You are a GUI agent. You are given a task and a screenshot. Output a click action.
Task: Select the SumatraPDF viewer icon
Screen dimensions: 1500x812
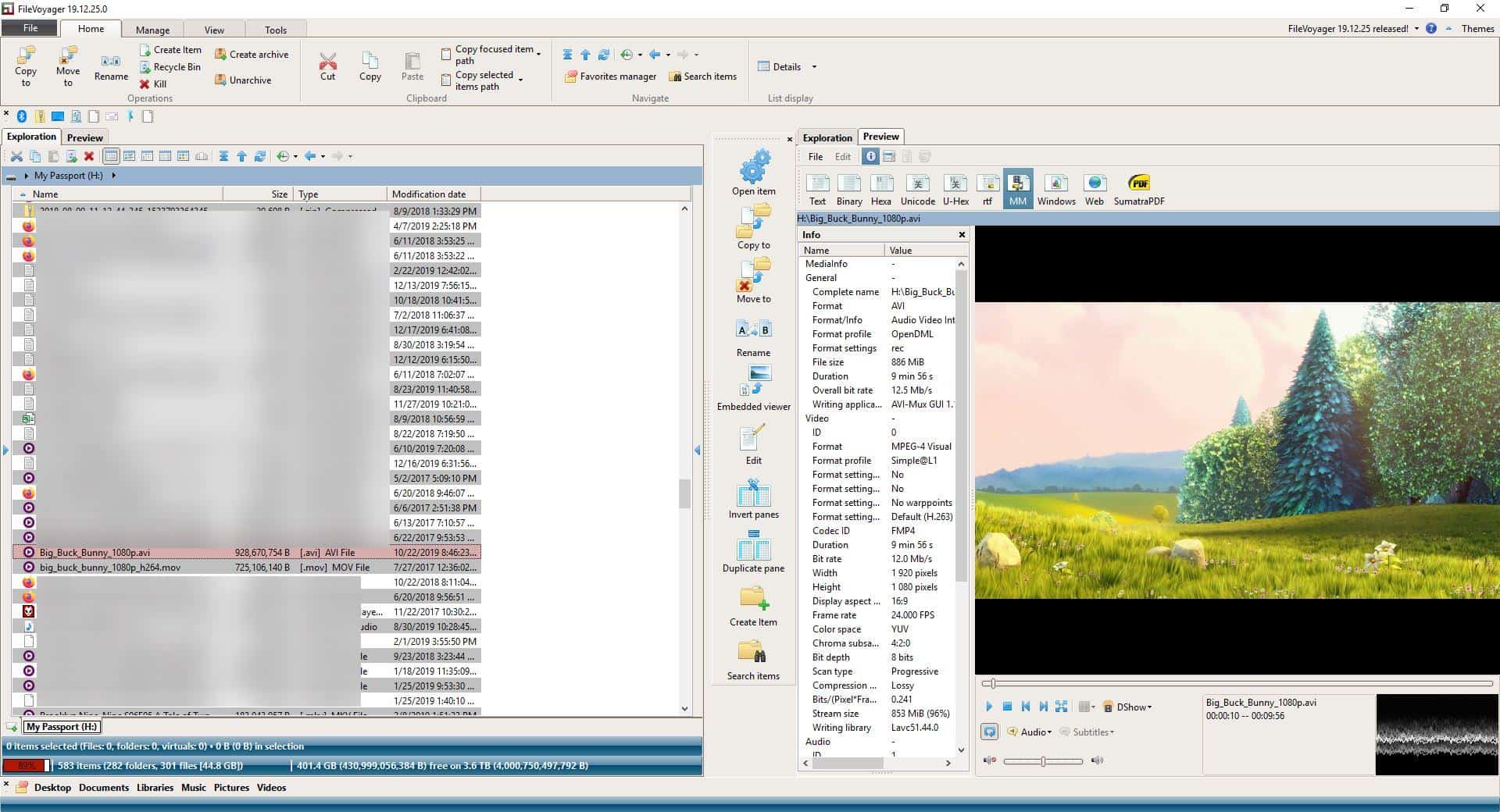(x=1139, y=190)
